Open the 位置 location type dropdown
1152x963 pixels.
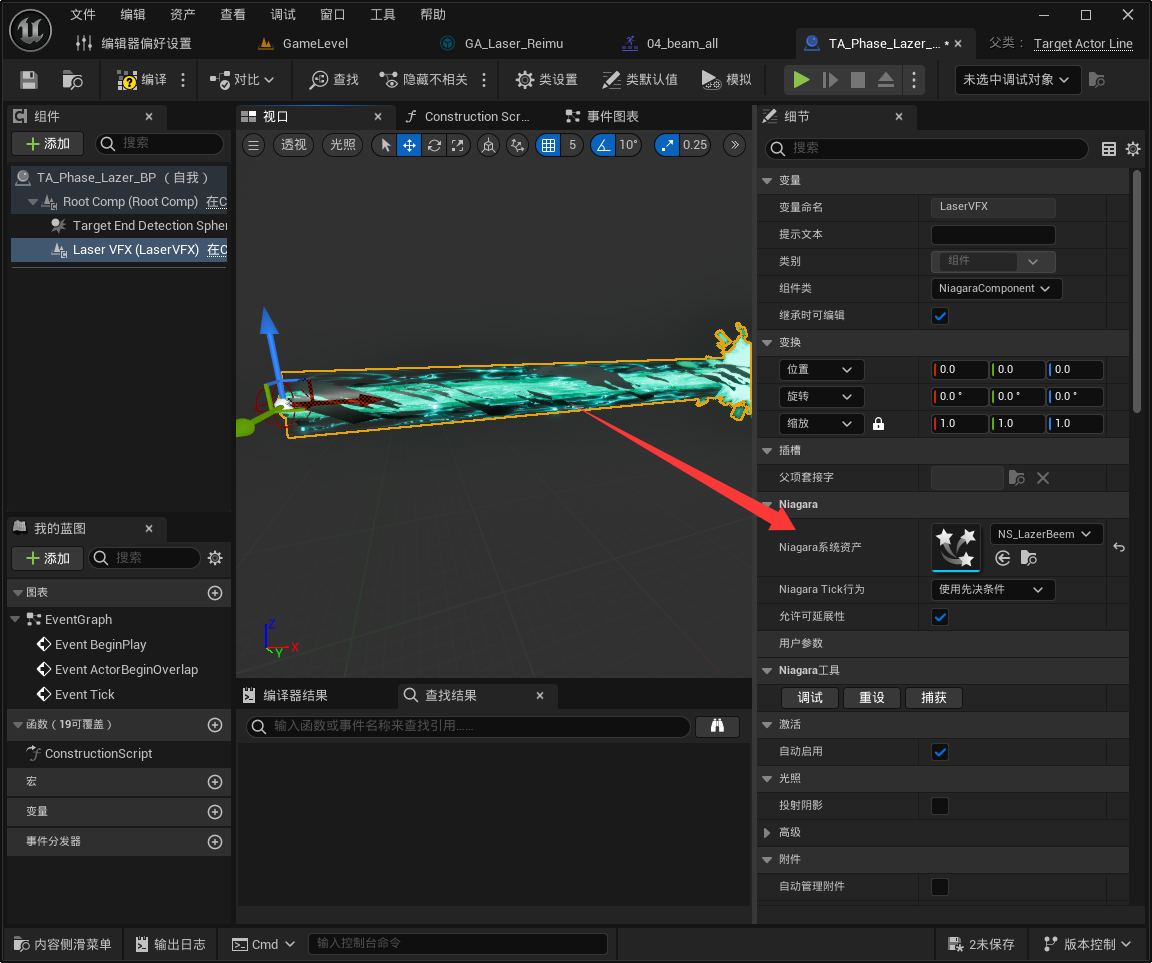(x=821, y=369)
